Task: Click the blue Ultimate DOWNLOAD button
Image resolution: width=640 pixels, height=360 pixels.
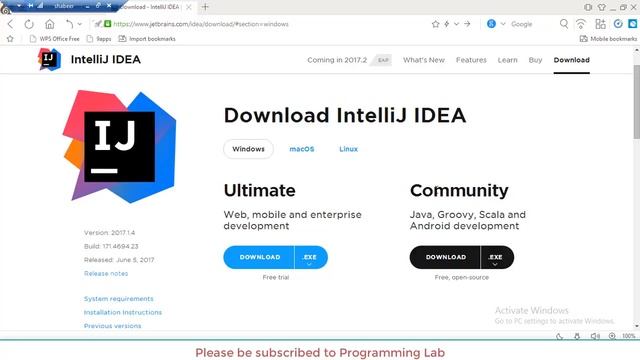Action: [x=259, y=257]
